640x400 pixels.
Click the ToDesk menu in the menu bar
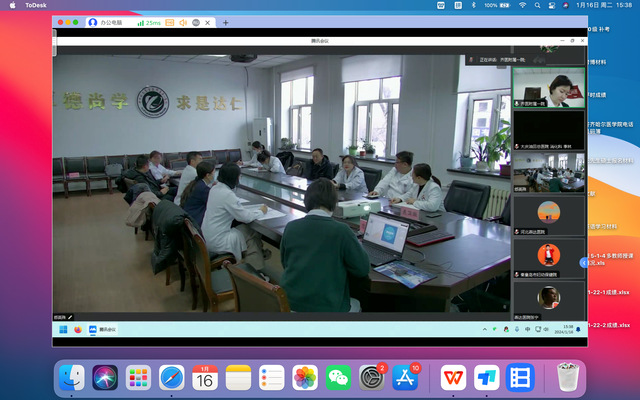coord(36,5)
